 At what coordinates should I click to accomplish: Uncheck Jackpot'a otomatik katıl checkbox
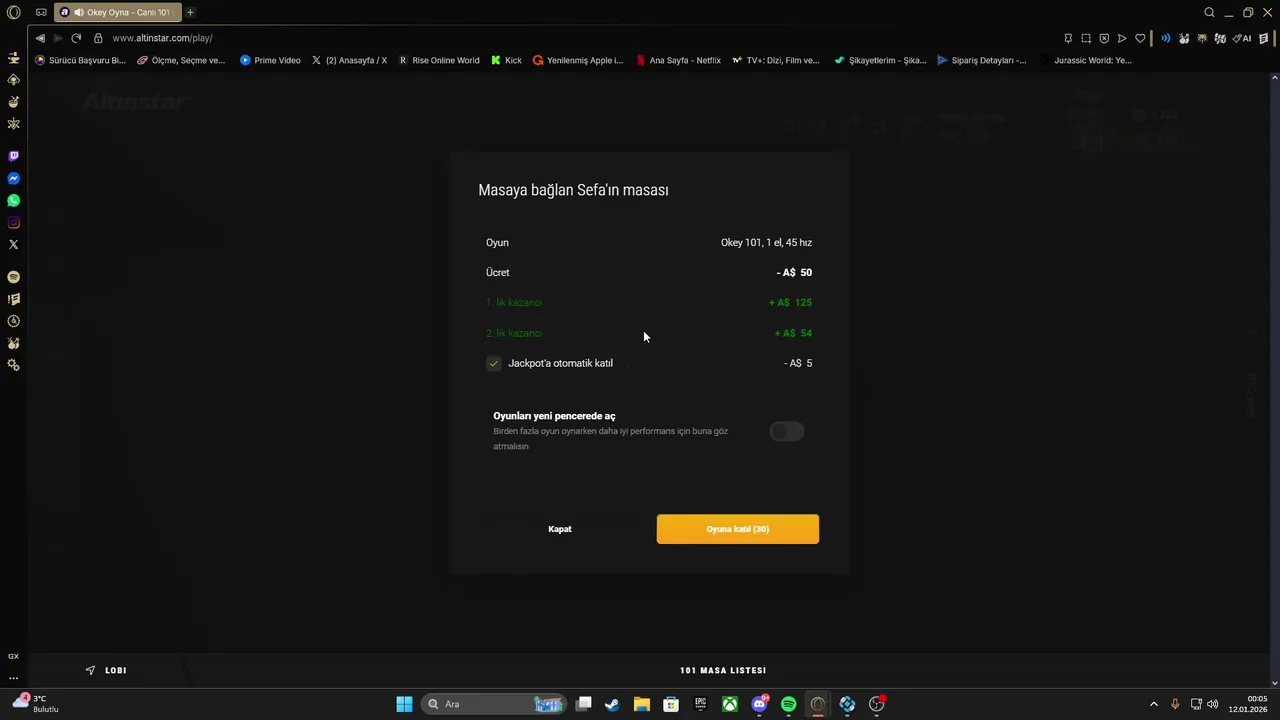tap(493, 363)
